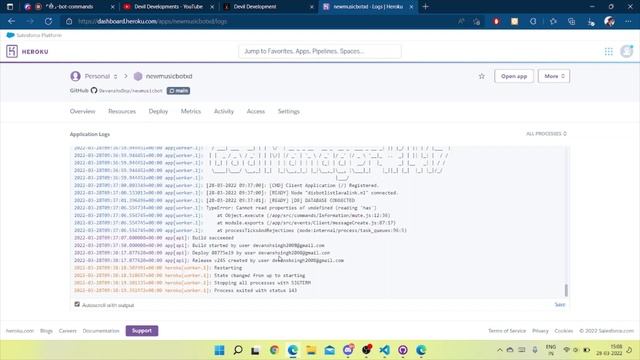The height and width of the screenshot is (360, 640).
Task: Switch to the Metrics tab
Action: pos(191,111)
